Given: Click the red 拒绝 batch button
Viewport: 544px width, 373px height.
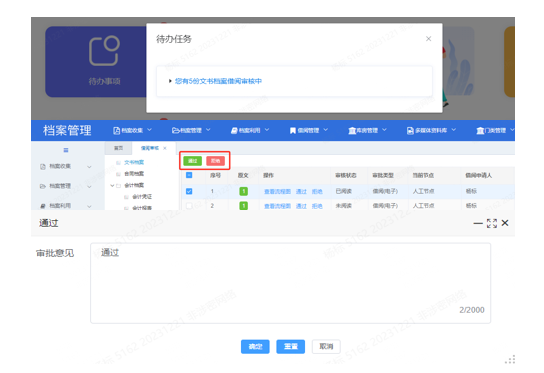Looking at the screenshot, I should pyautogui.click(x=215, y=161).
